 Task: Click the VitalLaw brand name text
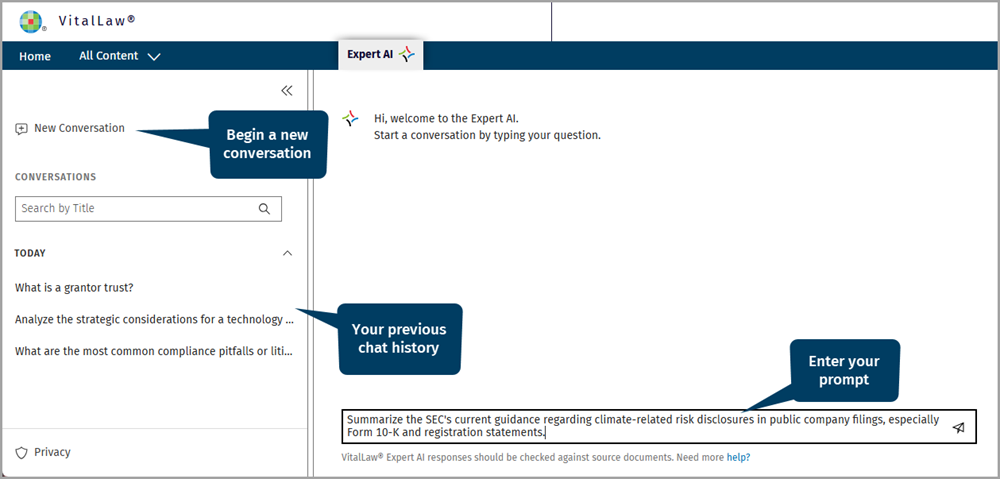pyautogui.click(x=96, y=20)
